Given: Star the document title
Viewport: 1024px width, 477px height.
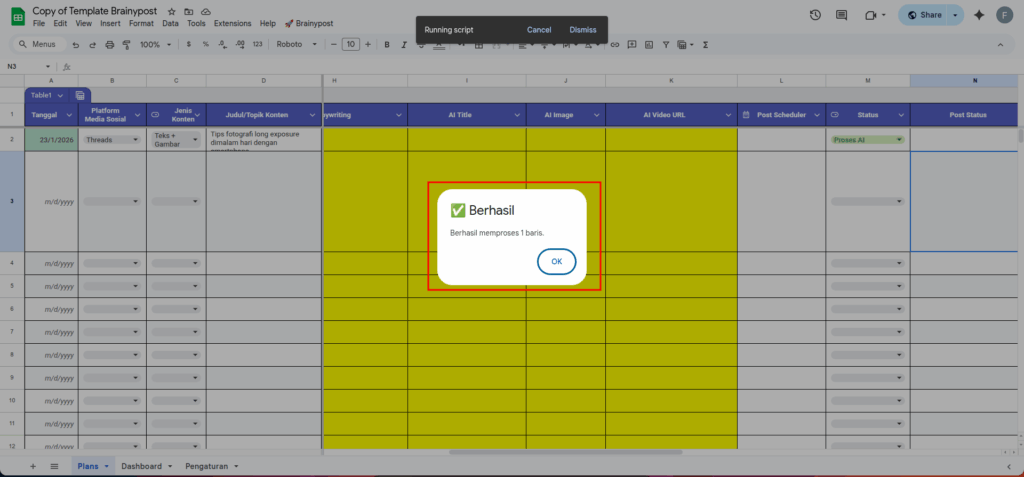Looking at the screenshot, I should coord(172,9).
